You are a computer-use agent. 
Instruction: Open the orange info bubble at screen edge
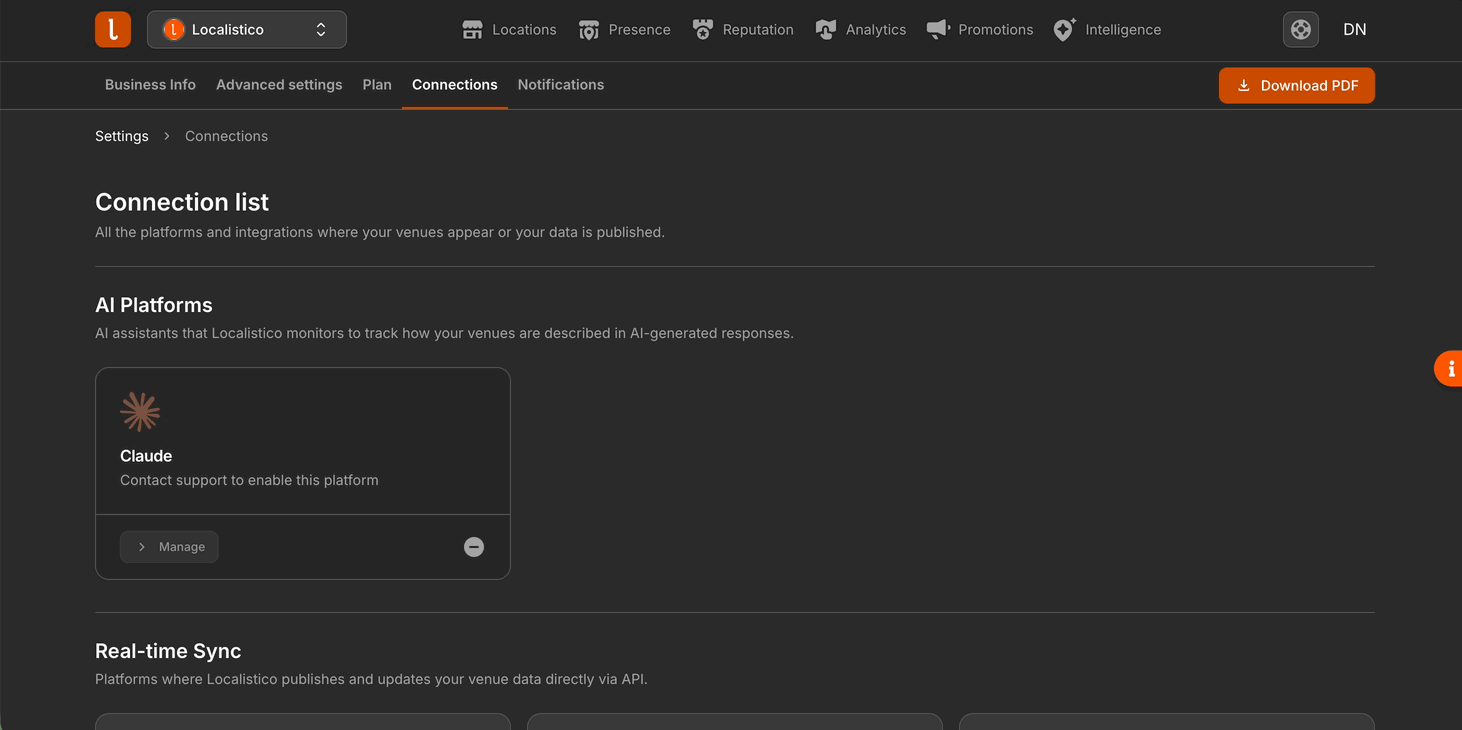[1449, 369]
